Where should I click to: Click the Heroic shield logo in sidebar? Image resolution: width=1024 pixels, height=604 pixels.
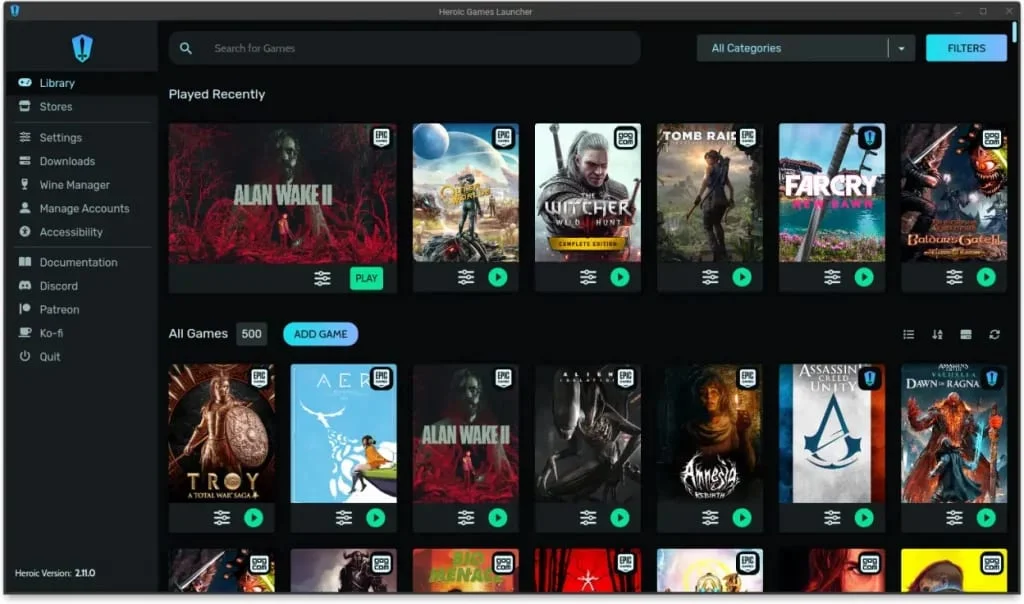pyautogui.click(x=82, y=48)
